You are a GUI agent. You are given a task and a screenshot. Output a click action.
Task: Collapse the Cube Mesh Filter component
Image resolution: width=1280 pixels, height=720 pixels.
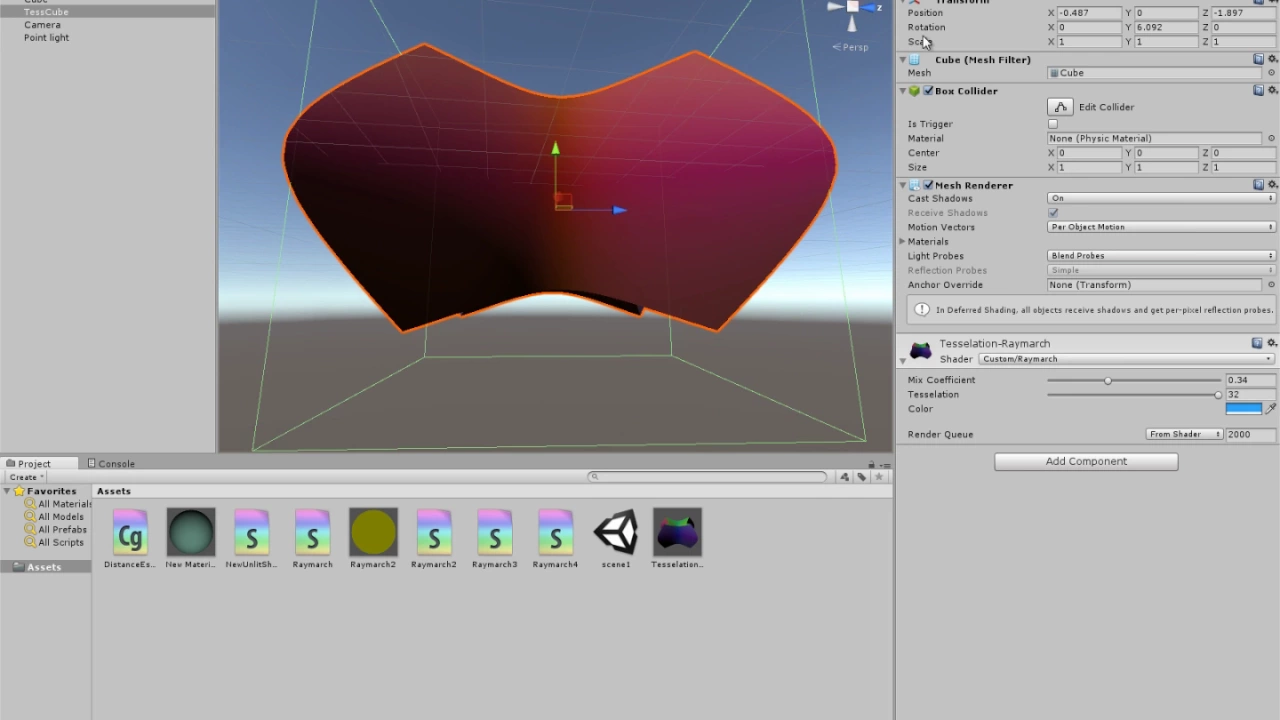[902, 60]
